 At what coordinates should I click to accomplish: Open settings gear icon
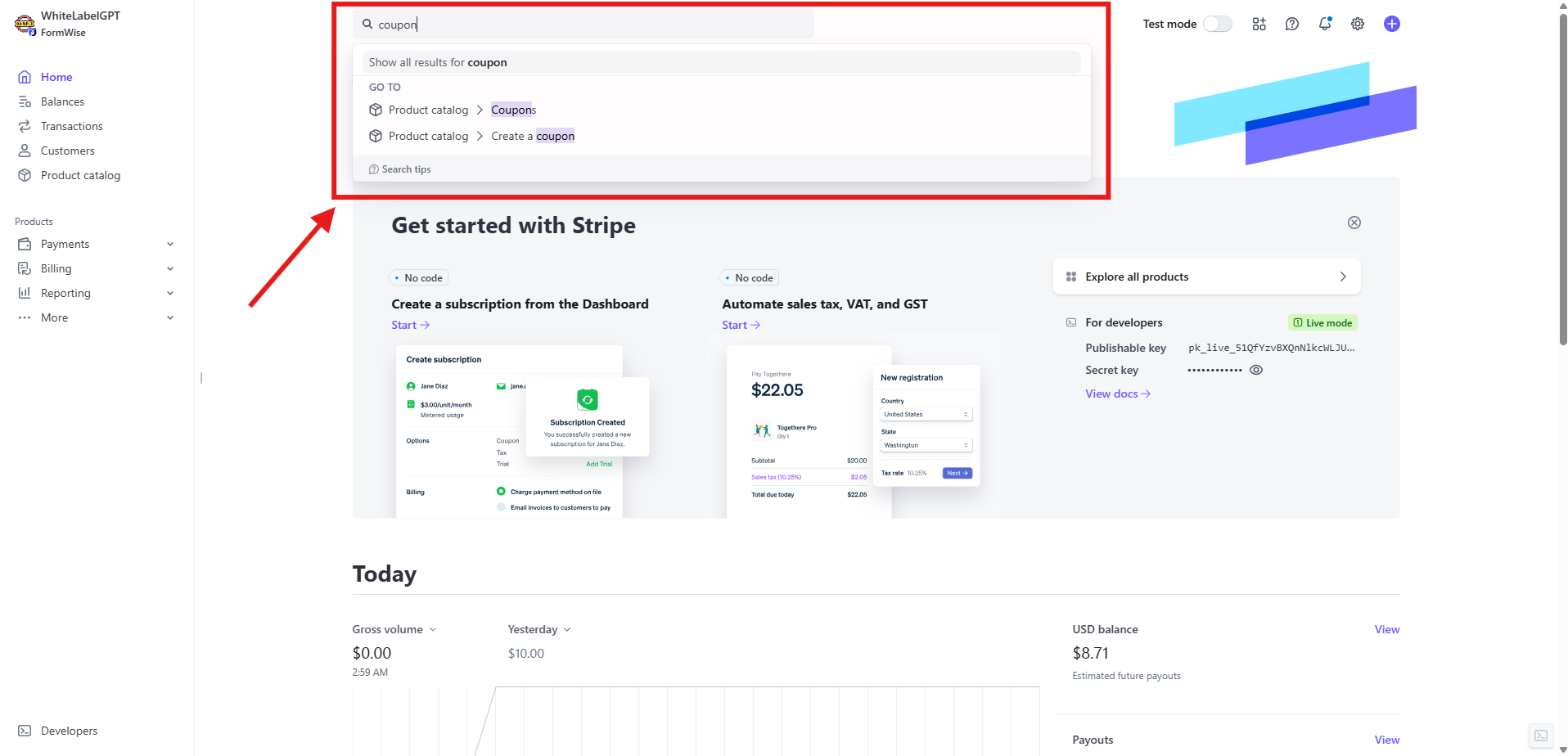click(1357, 24)
